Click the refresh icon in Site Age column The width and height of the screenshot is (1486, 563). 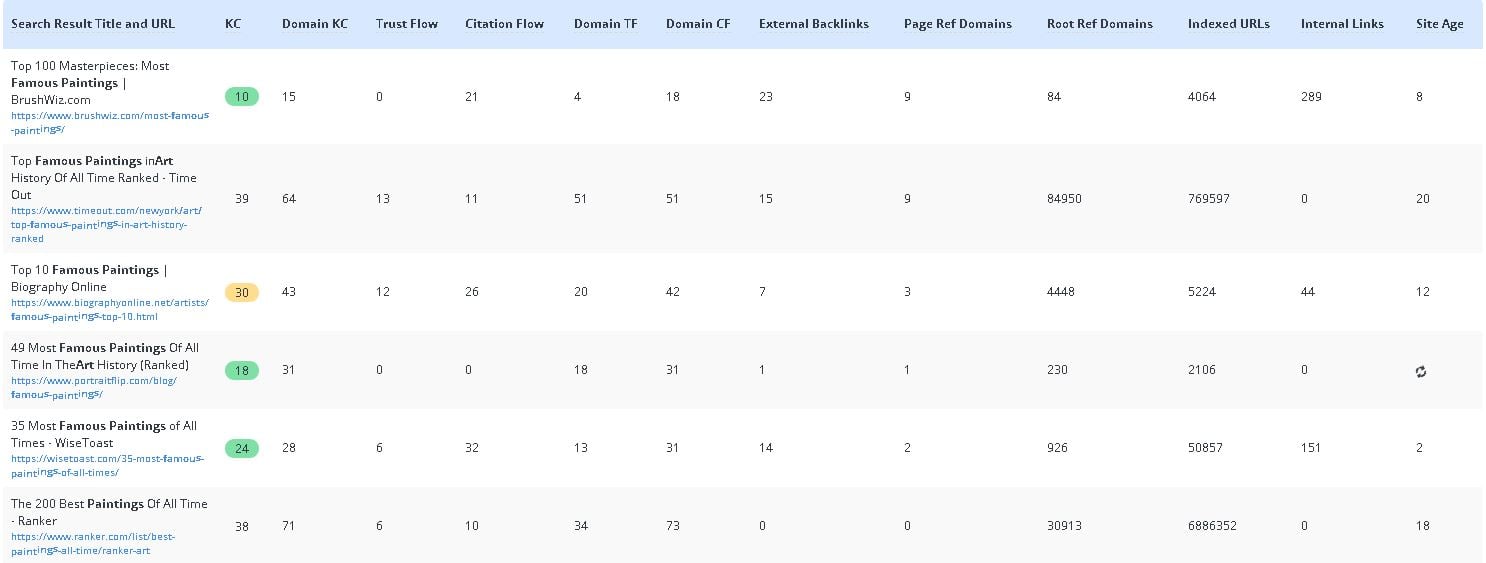click(1421, 371)
